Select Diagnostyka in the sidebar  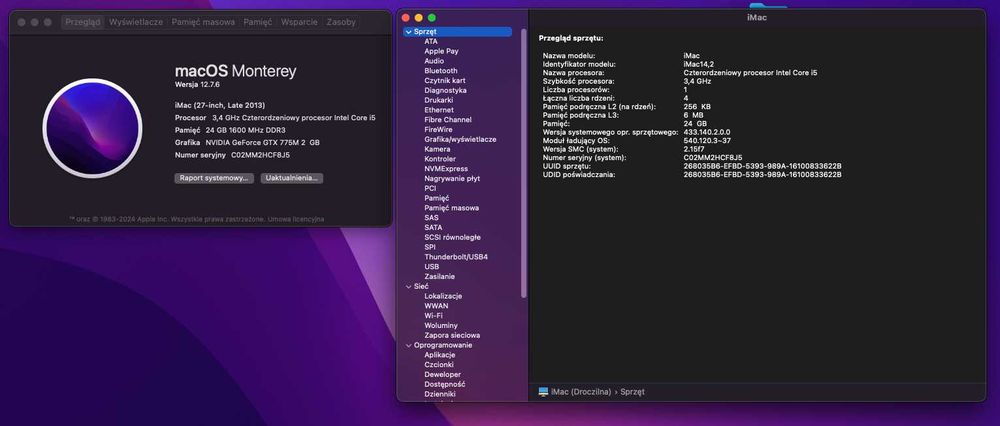point(445,91)
